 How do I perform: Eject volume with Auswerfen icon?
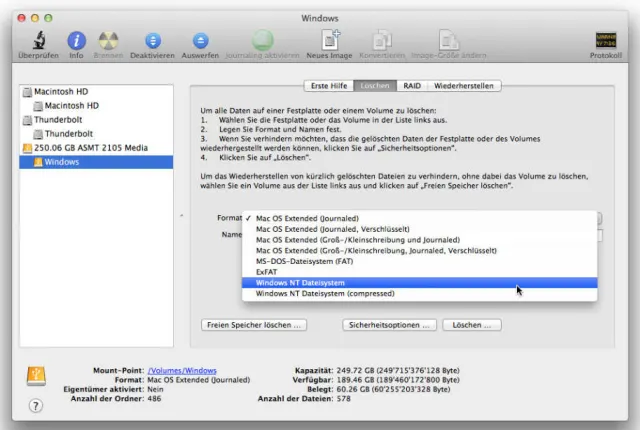click(x=200, y=41)
